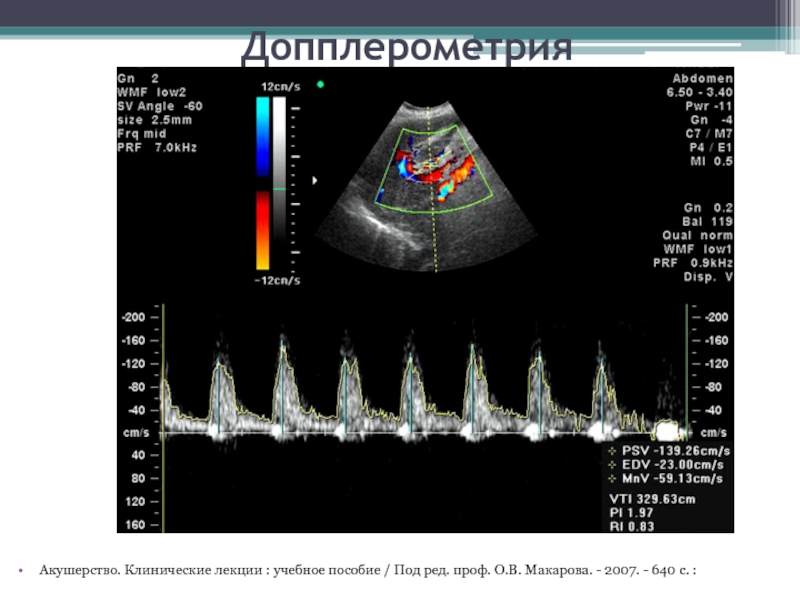Click the 'MI 0.5' mechanical index

click(x=711, y=161)
